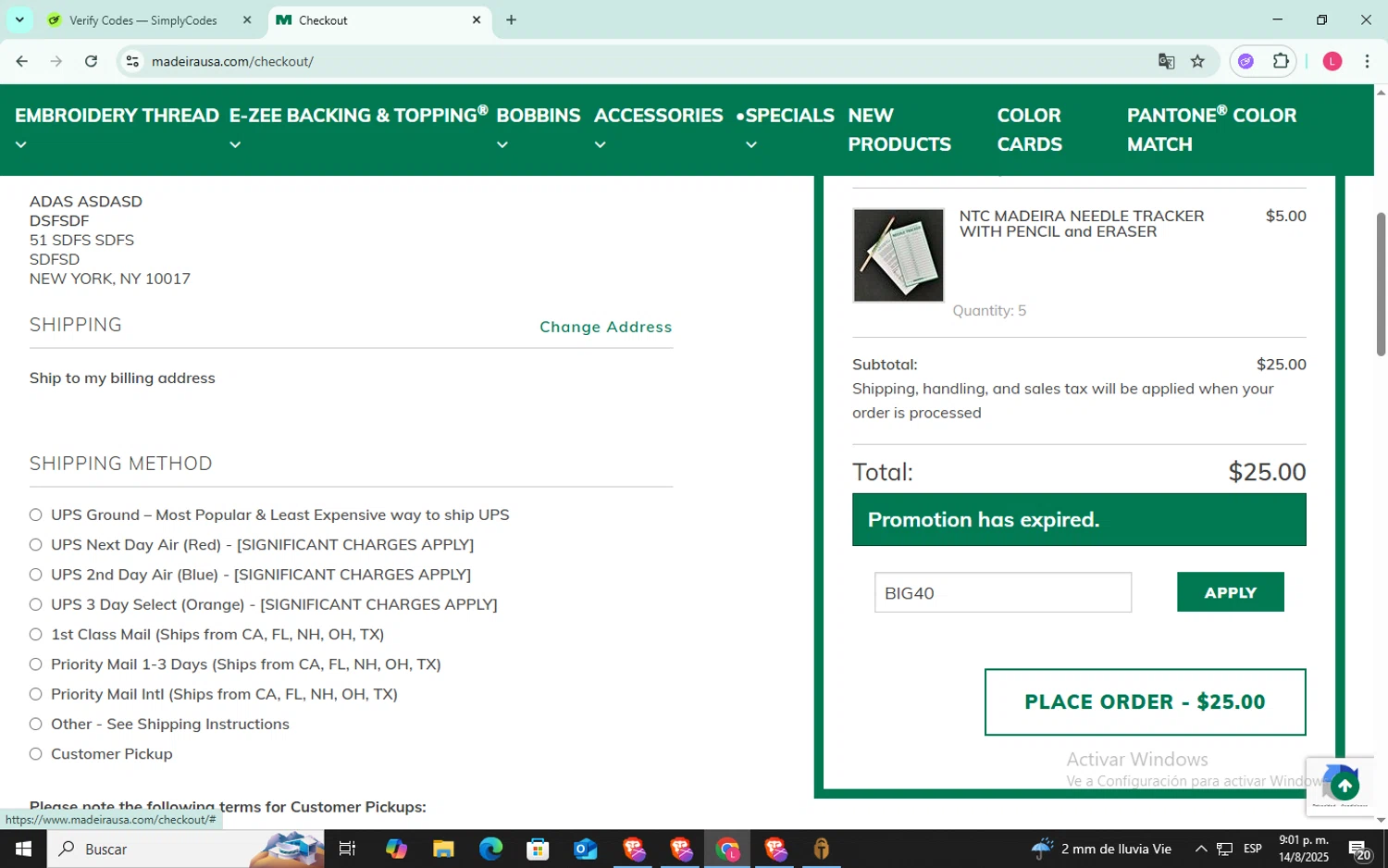
Task: Expand the Accessories menu chevron
Action: pyautogui.click(x=601, y=145)
